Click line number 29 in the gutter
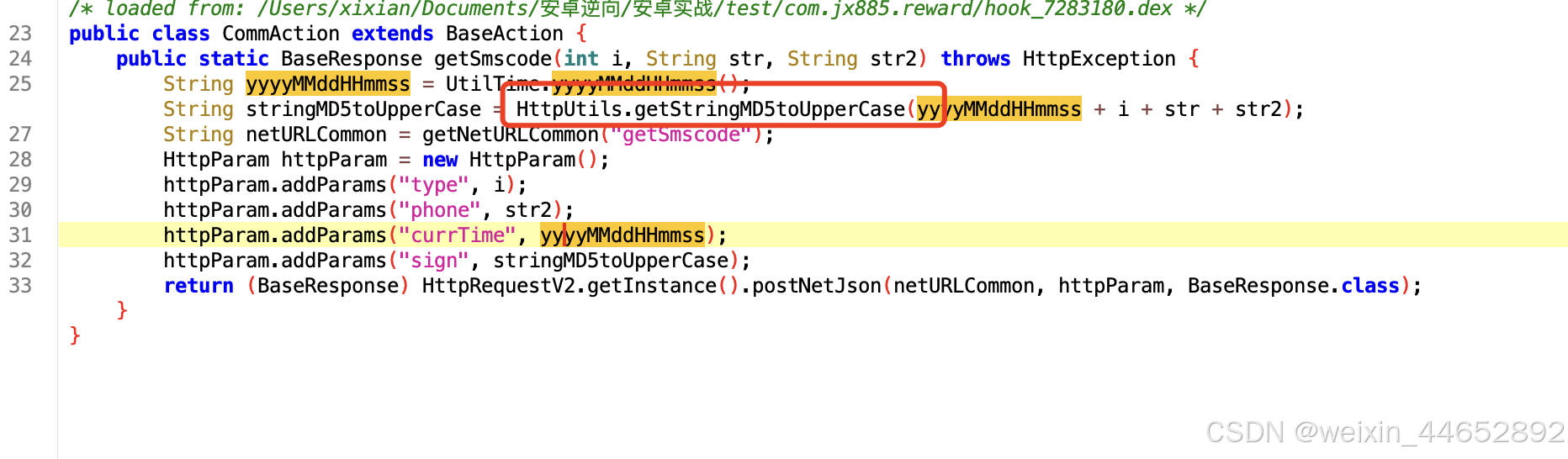This screenshot has width=1568, height=459. [x=20, y=185]
